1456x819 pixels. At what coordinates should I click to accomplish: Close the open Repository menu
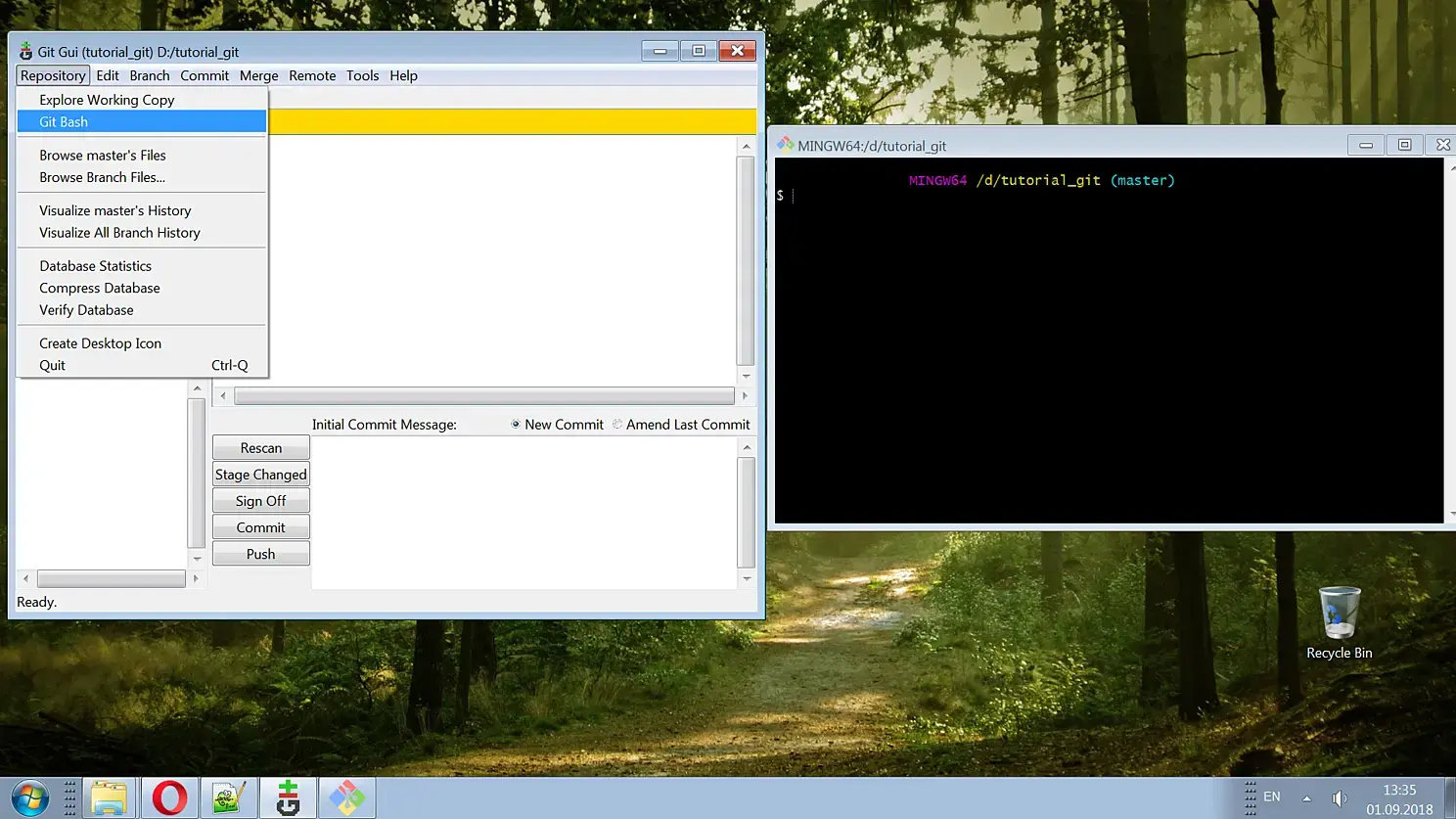(53, 75)
